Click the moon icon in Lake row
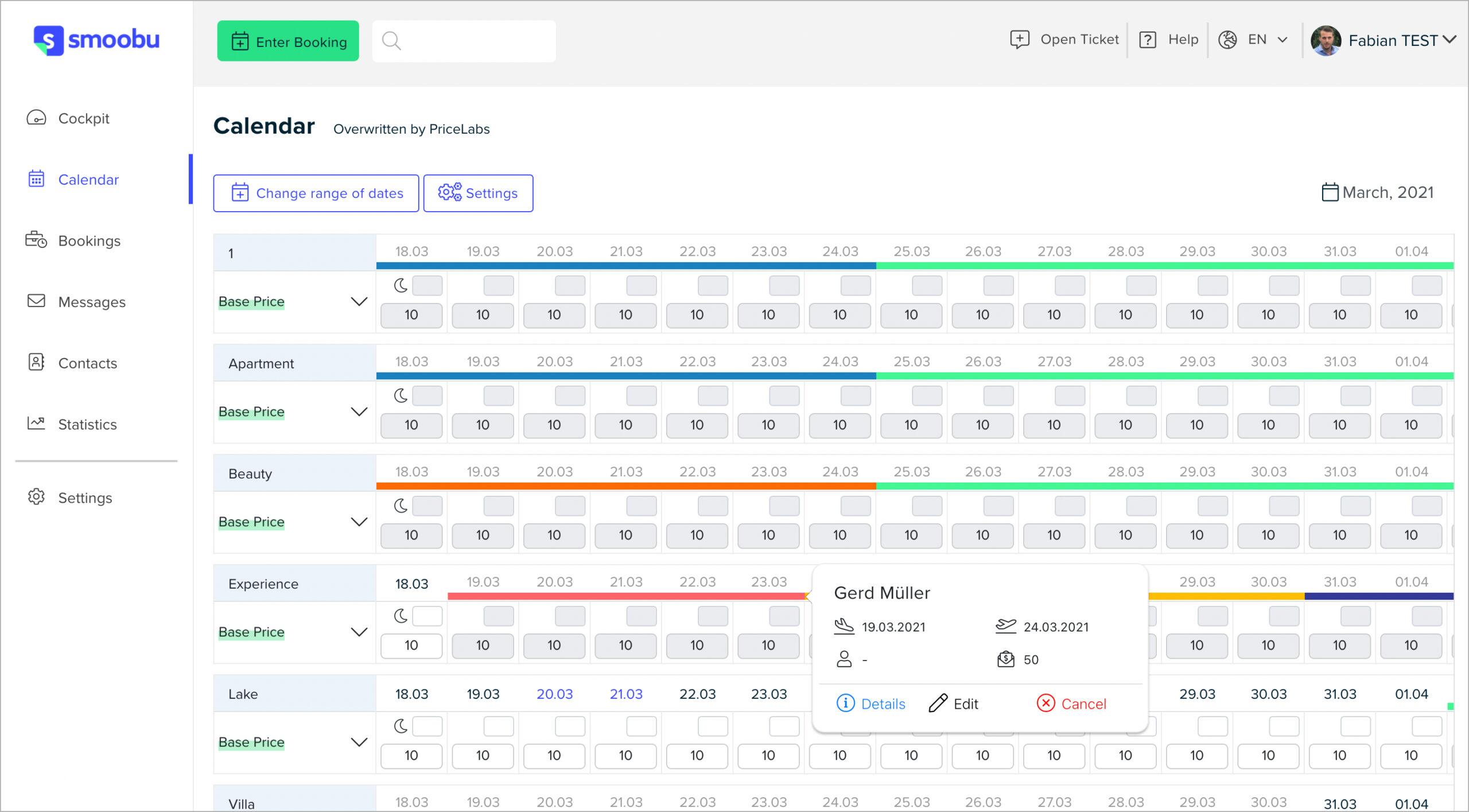The height and width of the screenshot is (812, 1469). tap(401, 726)
